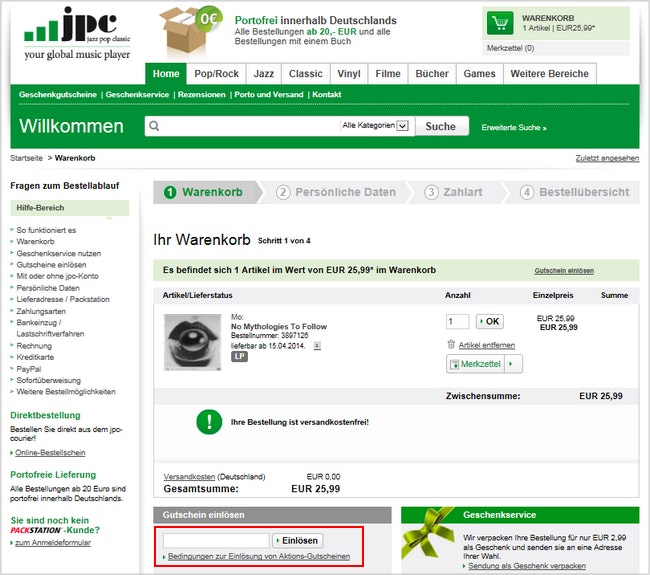Click the OK quantity button
The image size is (650, 575).
click(x=490, y=321)
